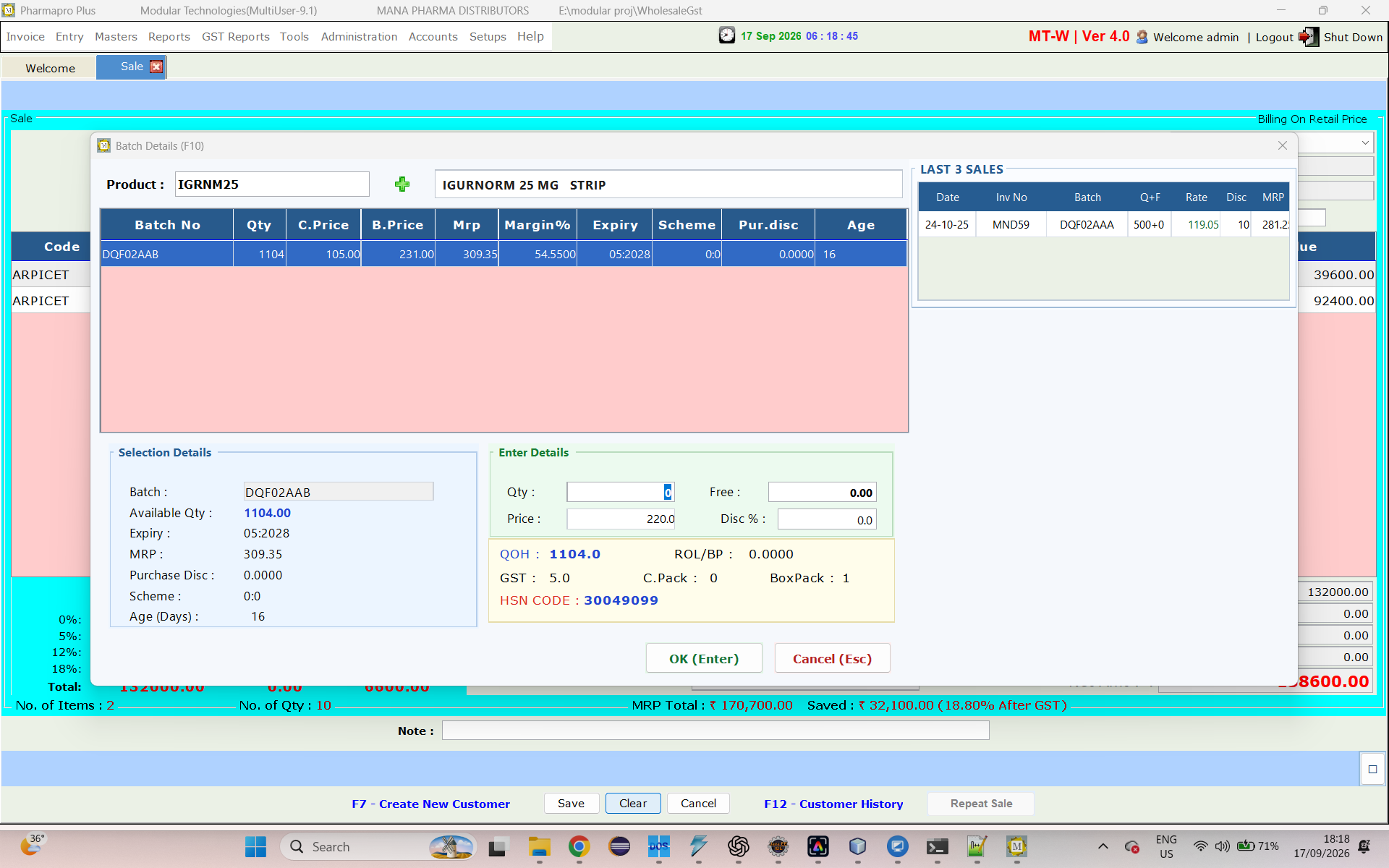1389x868 pixels.
Task: Click the taskbar Search box
Action: coord(378,846)
